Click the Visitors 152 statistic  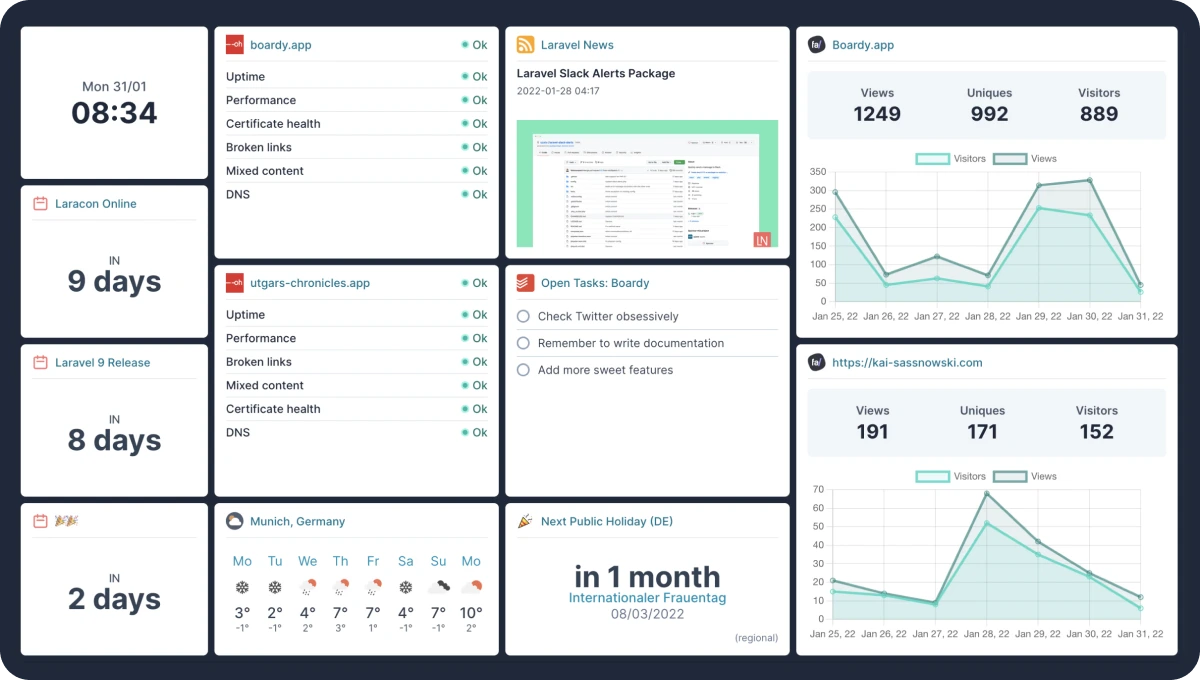tap(1097, 422)
